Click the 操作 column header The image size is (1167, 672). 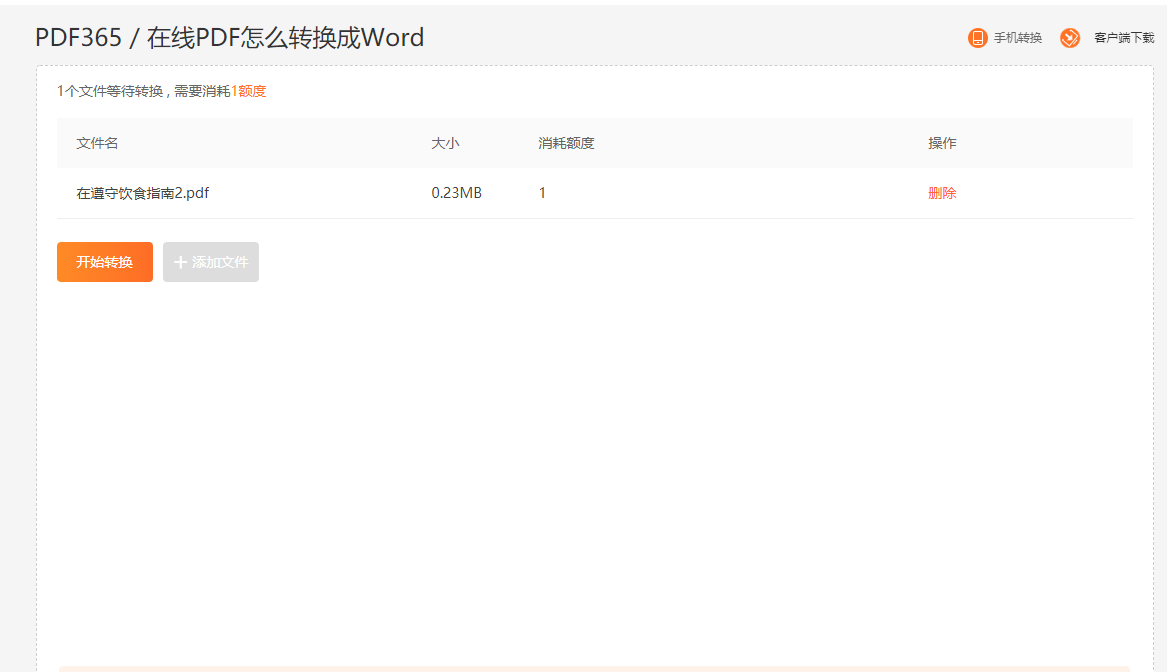click(x=942, y=143)
